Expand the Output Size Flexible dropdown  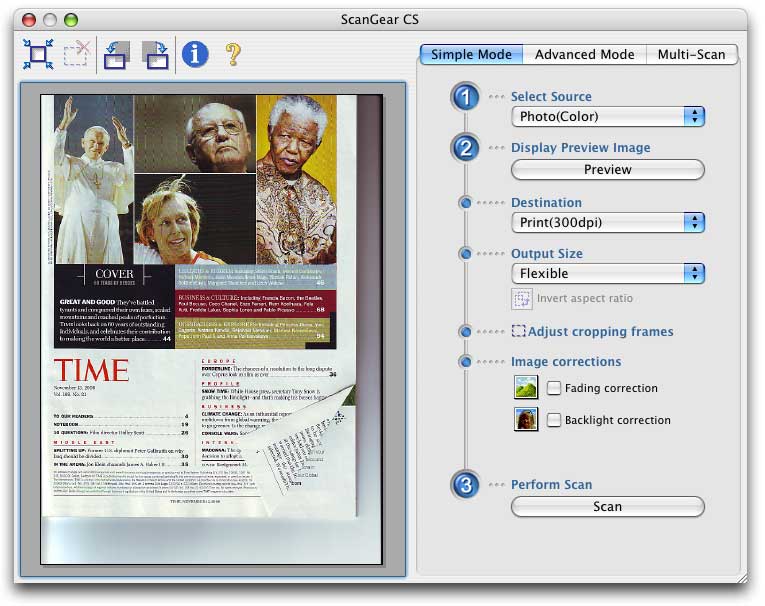coord(608,273)
